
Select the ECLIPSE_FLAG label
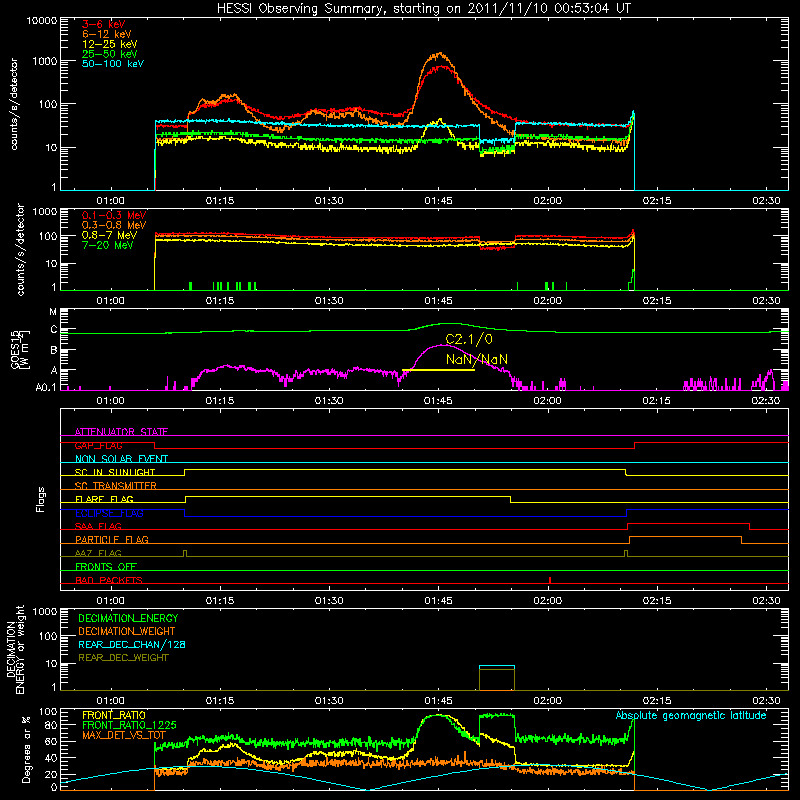[x=109, y=513]
